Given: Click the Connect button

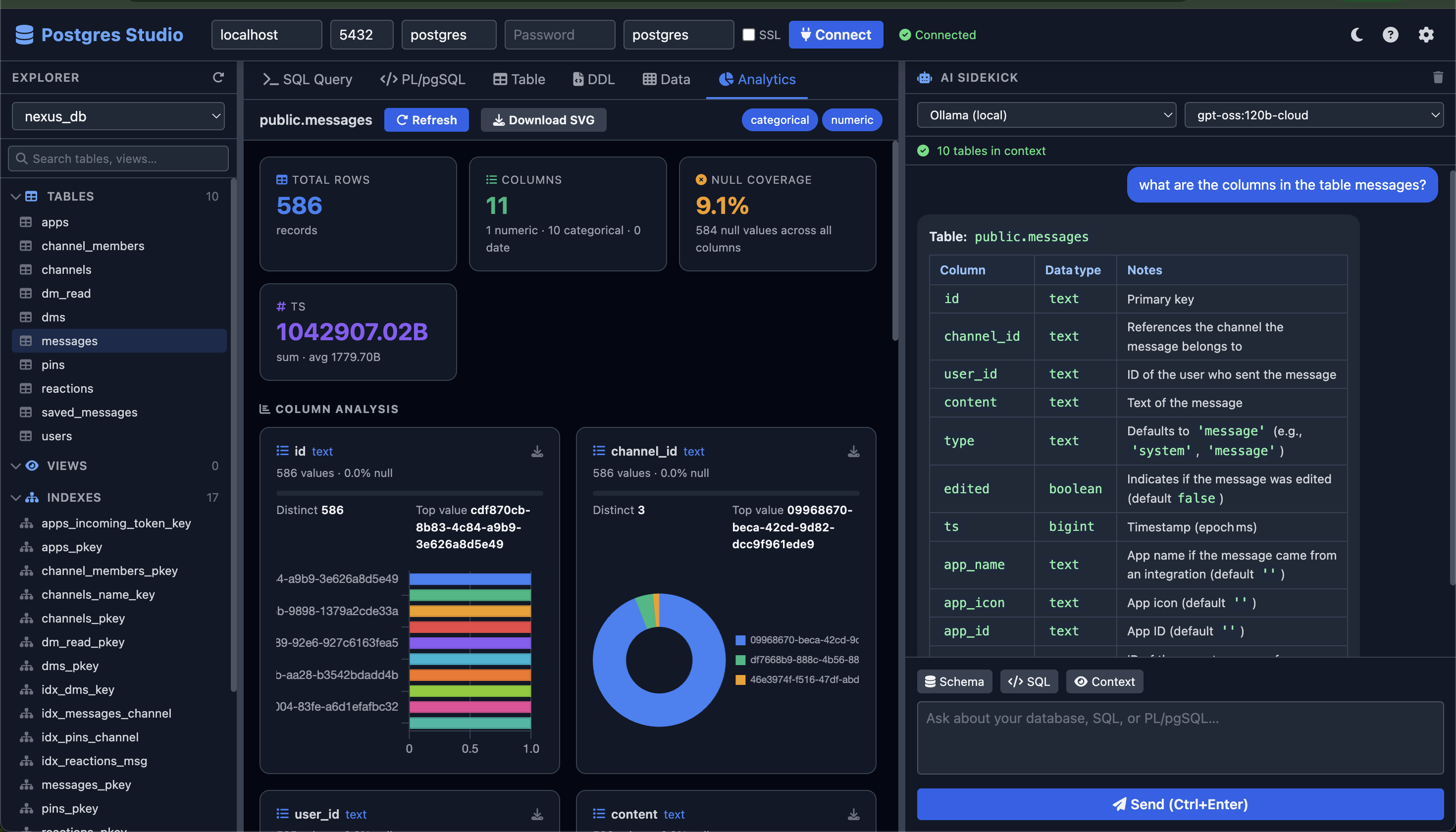Looking at the screenshot, I should (x=835, y=34).
